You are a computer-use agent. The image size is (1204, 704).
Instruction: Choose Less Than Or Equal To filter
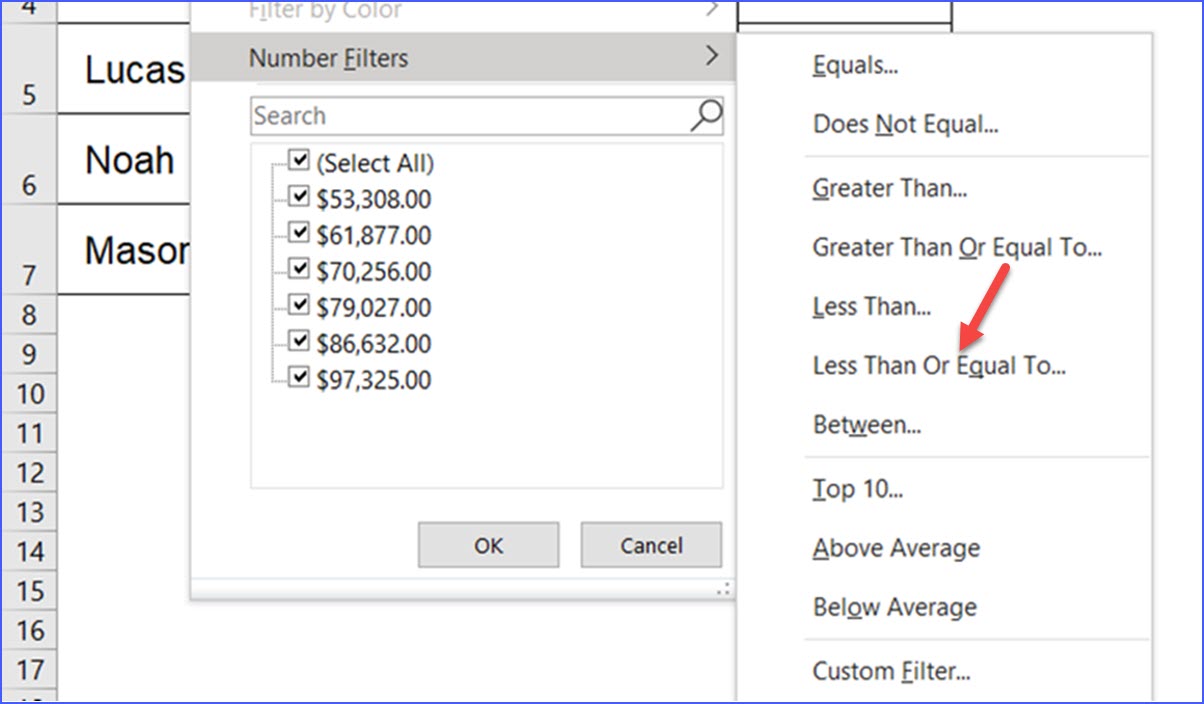(938, 365)
